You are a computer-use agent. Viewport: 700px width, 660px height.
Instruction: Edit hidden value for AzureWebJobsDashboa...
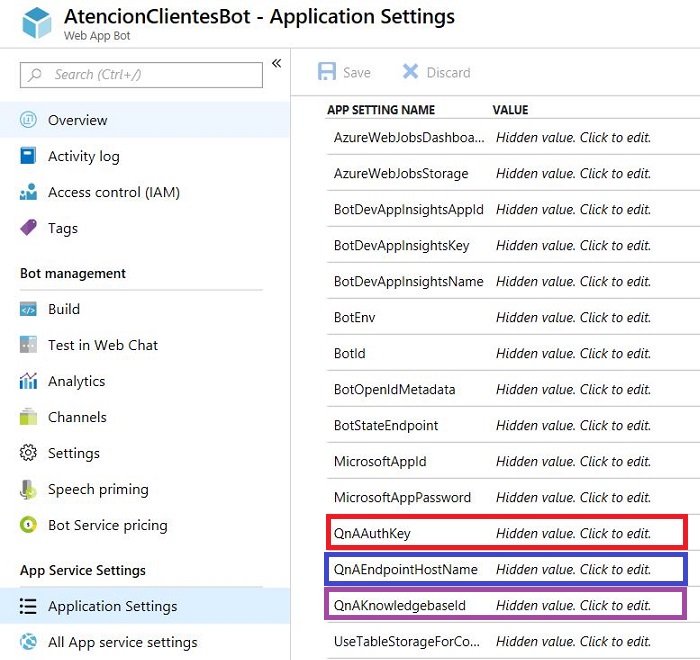pos(573,137)
